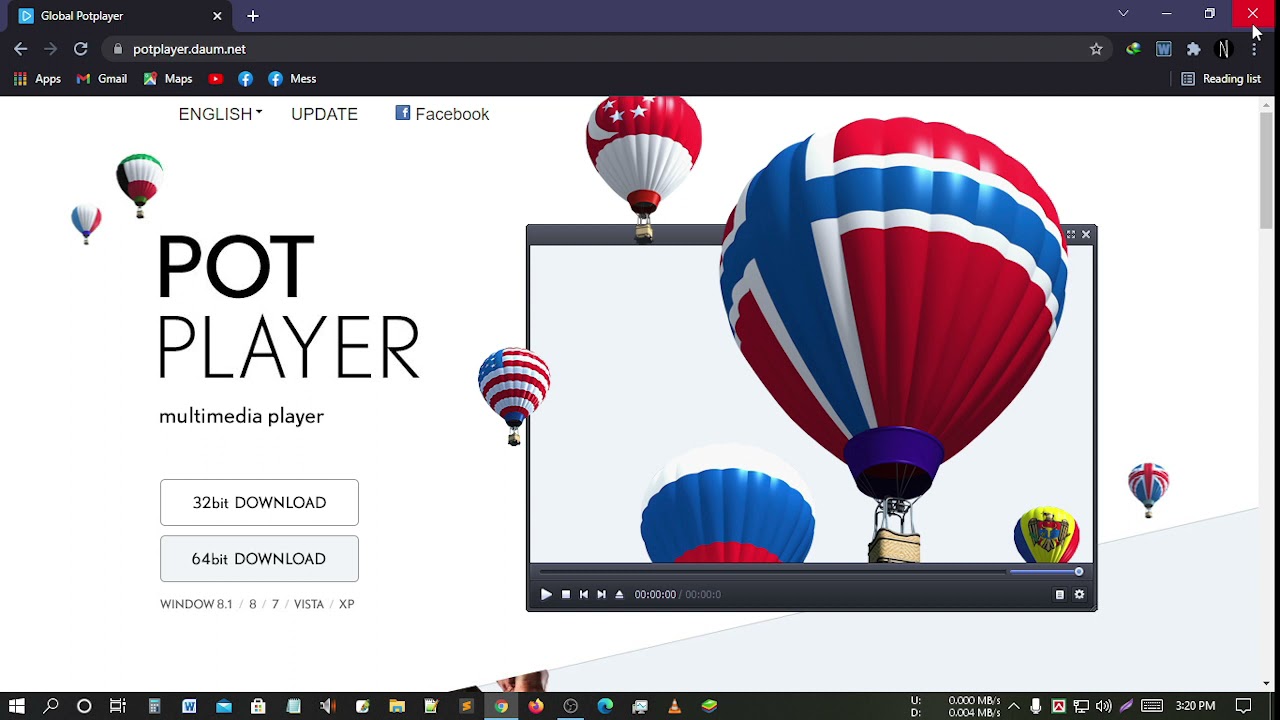Image resolution: width=1280 pixels, height=720 pixels.
Task: Click the previous track button in player
Action: [584, 594]
